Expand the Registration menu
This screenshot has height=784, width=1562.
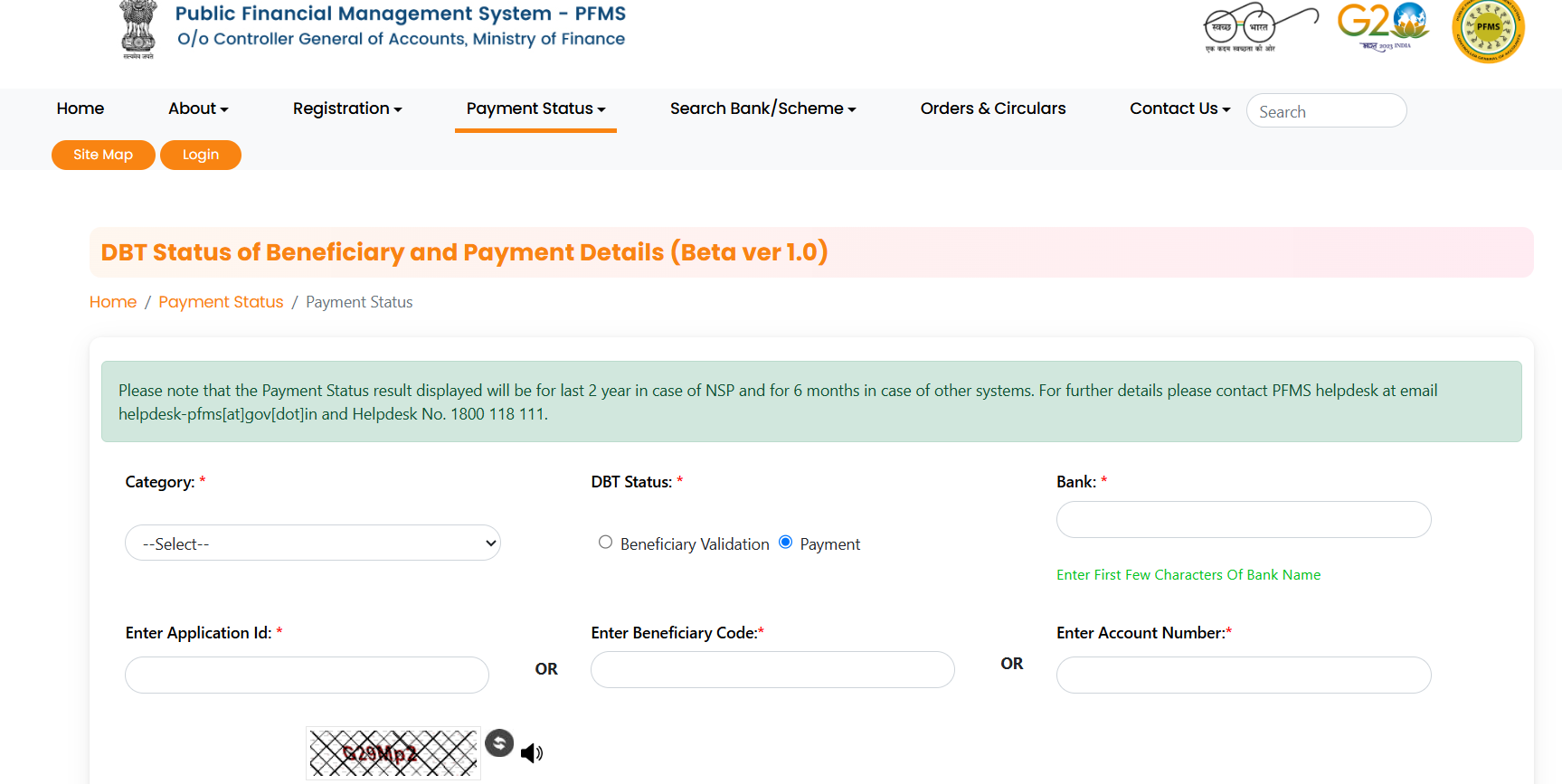coord(347,109)
